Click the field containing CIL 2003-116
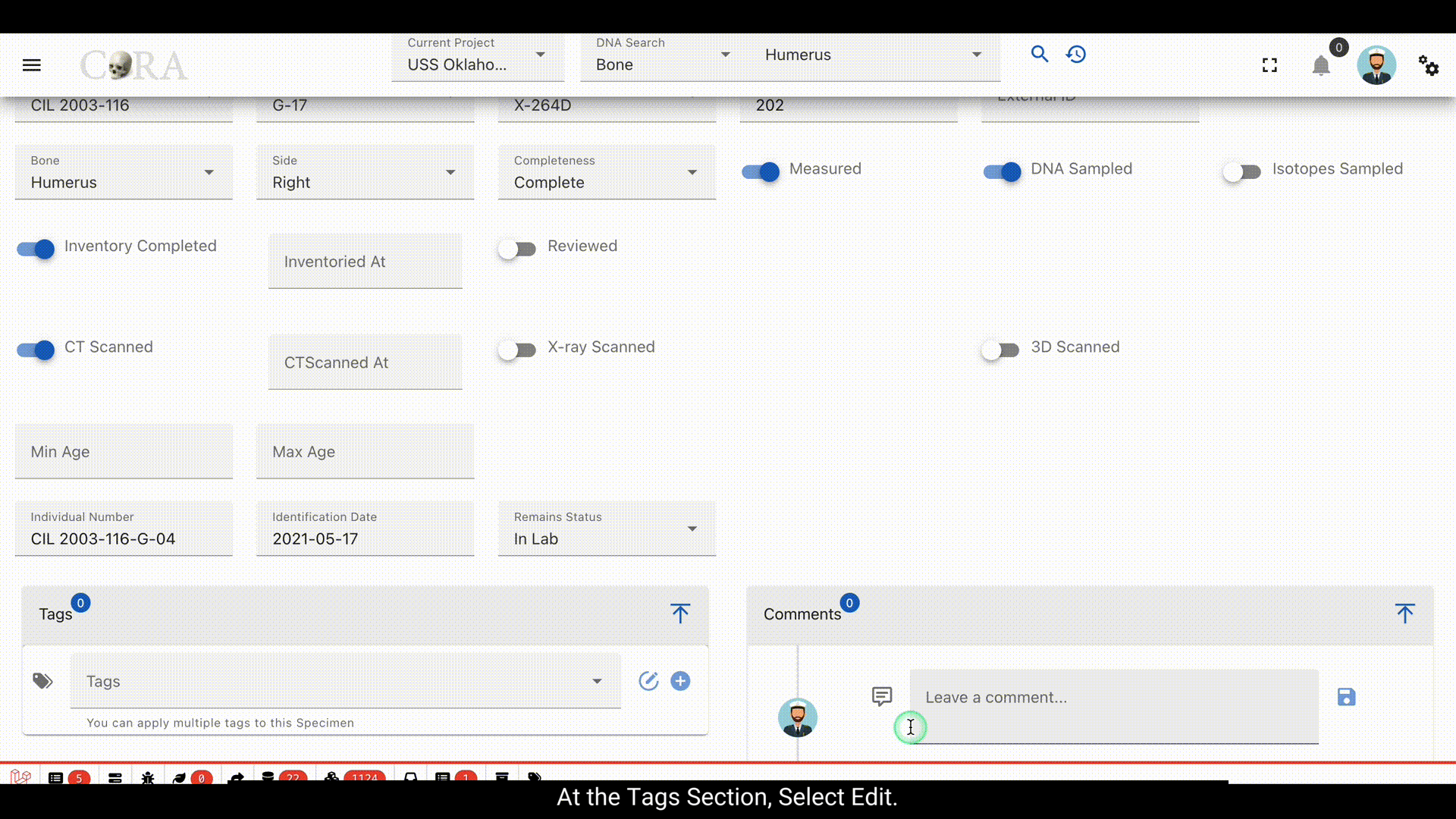 [124, 108]
